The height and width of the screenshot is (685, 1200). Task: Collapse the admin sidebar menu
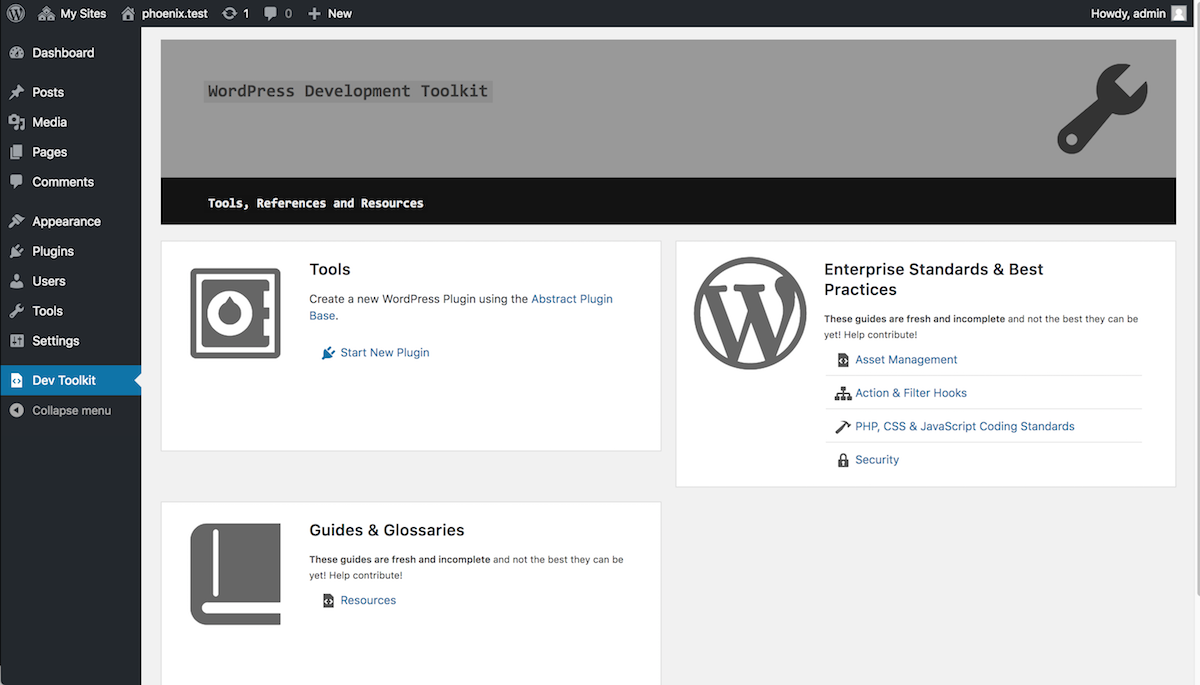point(70,411)
